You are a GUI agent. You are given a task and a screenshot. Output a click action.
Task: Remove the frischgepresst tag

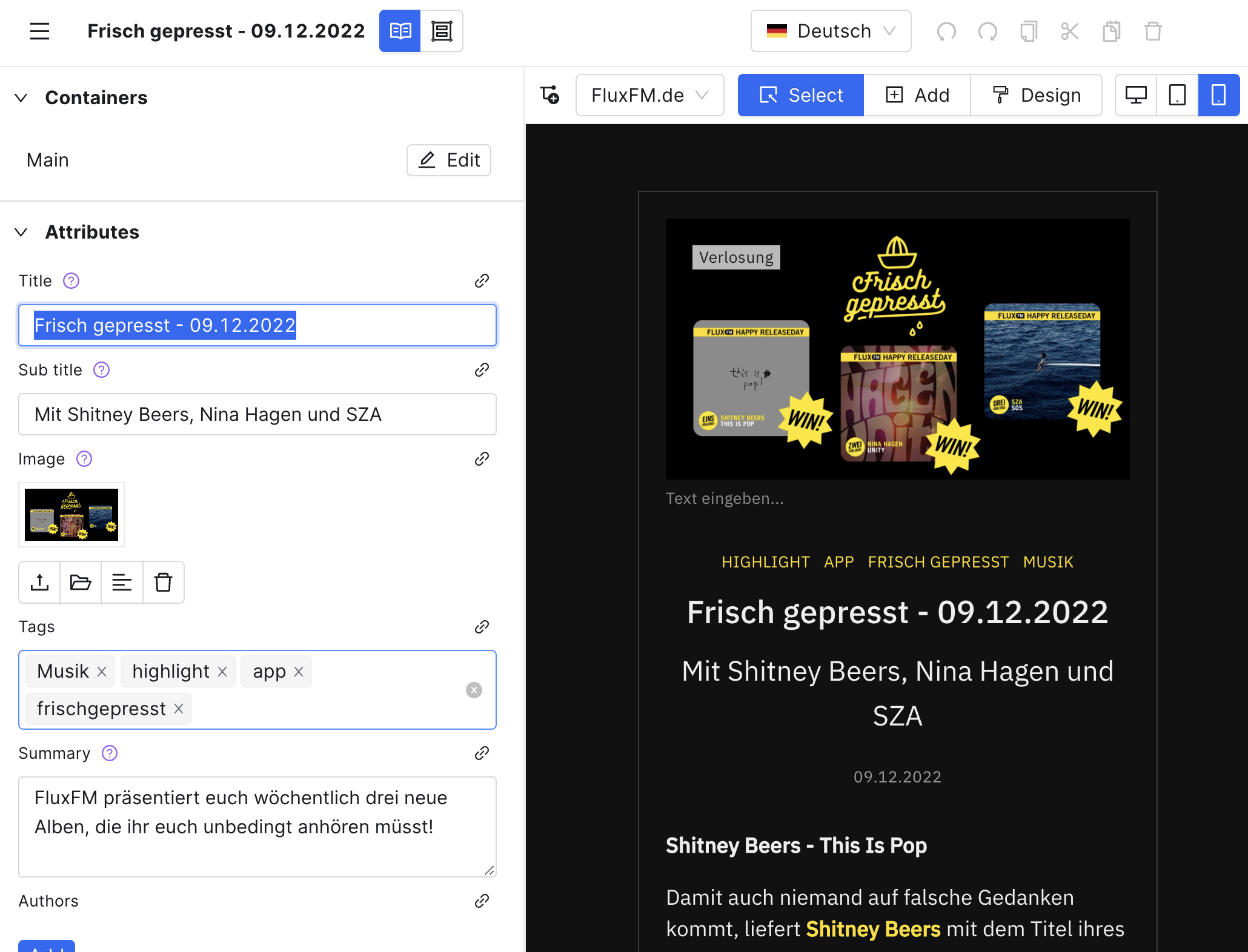pyautogui.click(x=179, y=709)
